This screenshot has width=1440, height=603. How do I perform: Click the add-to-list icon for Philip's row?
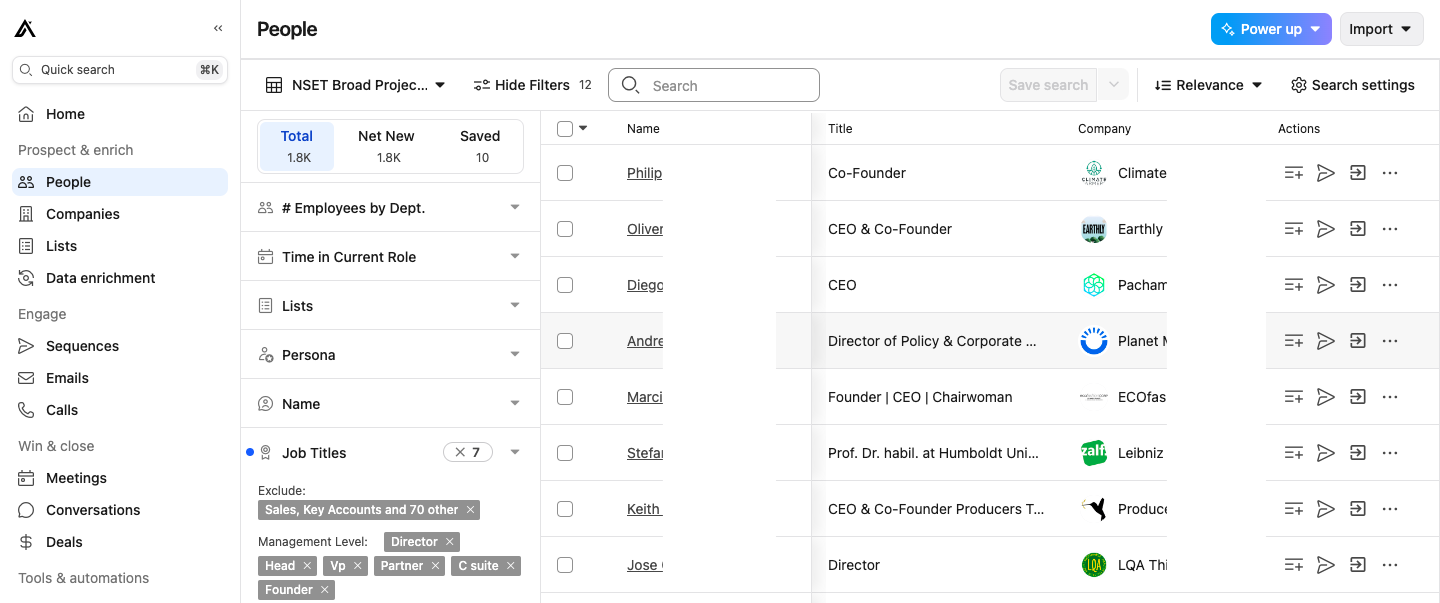coord(1293,173)
